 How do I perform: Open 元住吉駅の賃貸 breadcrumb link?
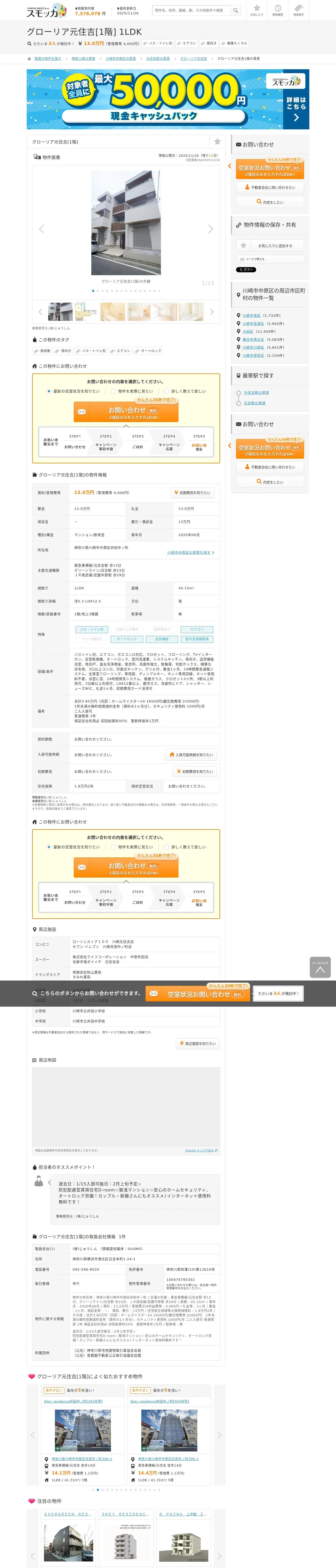click(x=158, y=59)
